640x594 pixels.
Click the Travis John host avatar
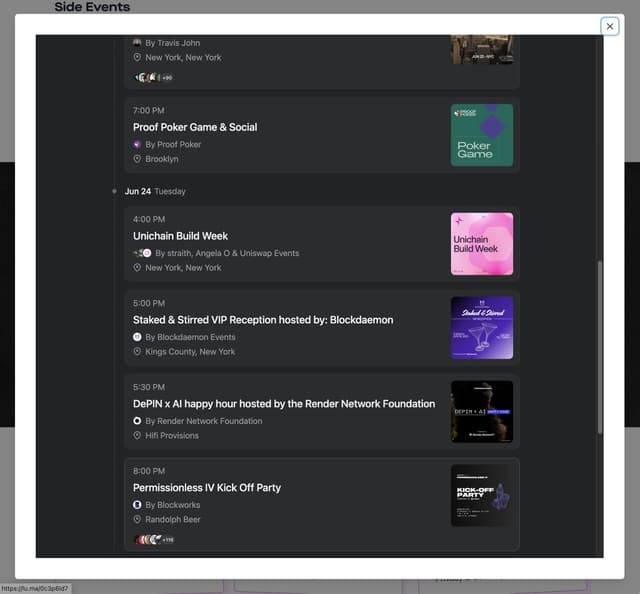(137, 43)
